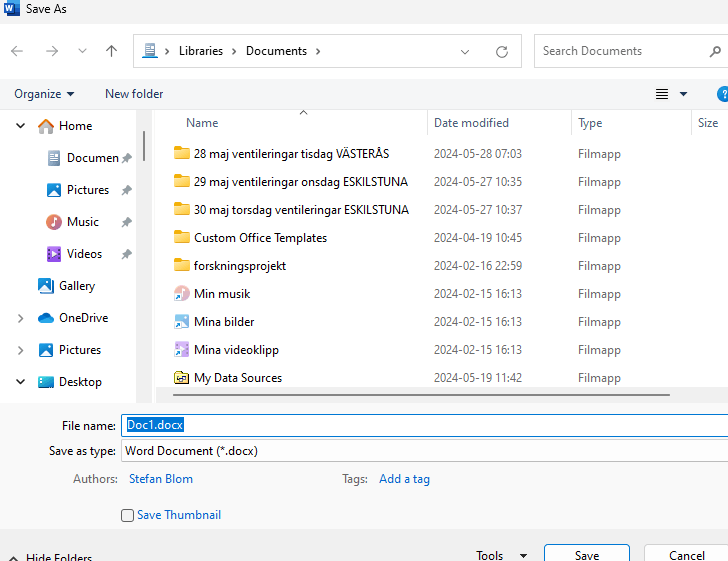Click pin icon next to Music

pyautogui.click(x=126, y=222)
